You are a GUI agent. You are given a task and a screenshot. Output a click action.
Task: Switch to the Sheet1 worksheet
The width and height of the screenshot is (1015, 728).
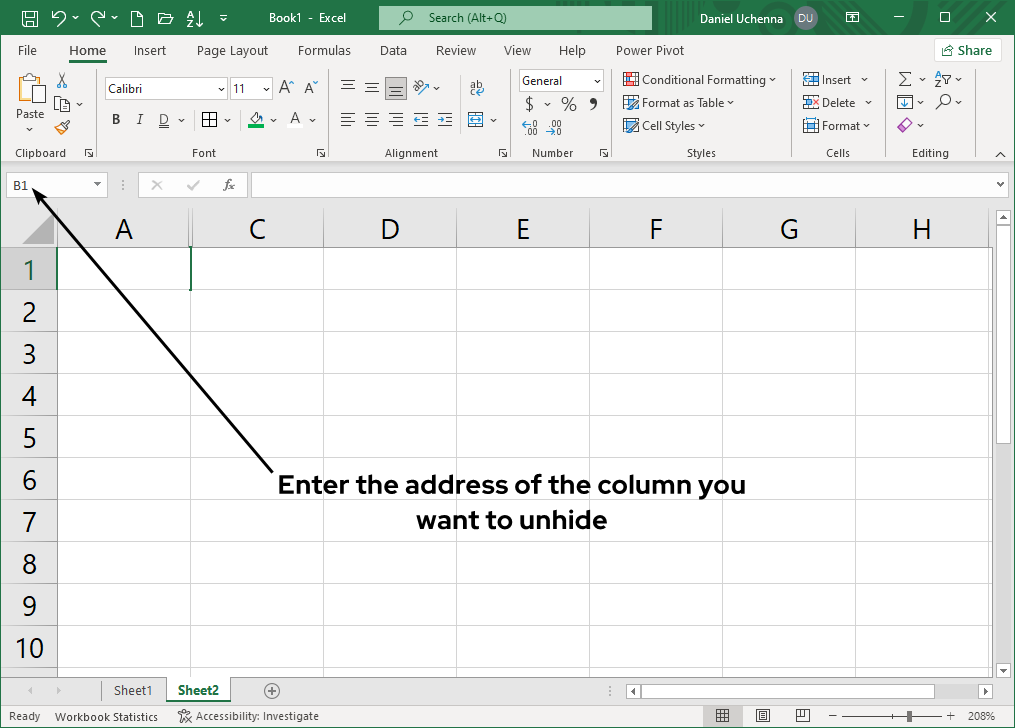[x=134, y=690]
